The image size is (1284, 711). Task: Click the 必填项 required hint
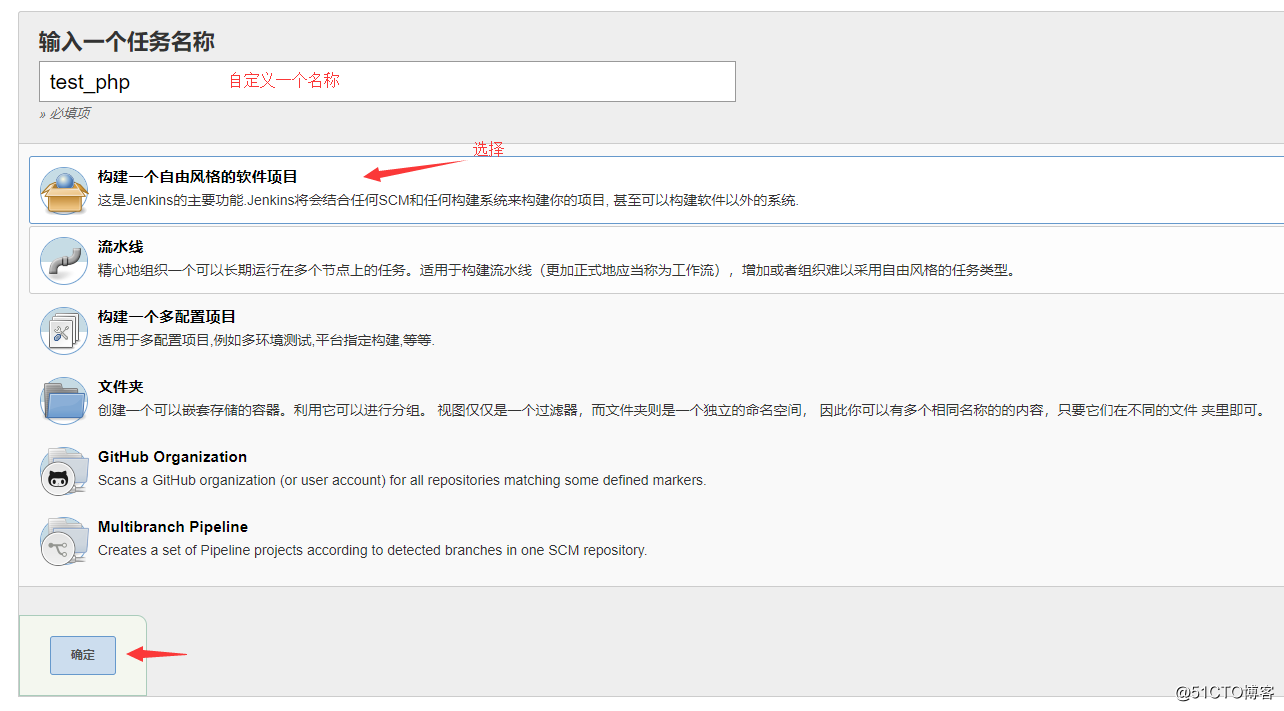click(x=65, y=113)
